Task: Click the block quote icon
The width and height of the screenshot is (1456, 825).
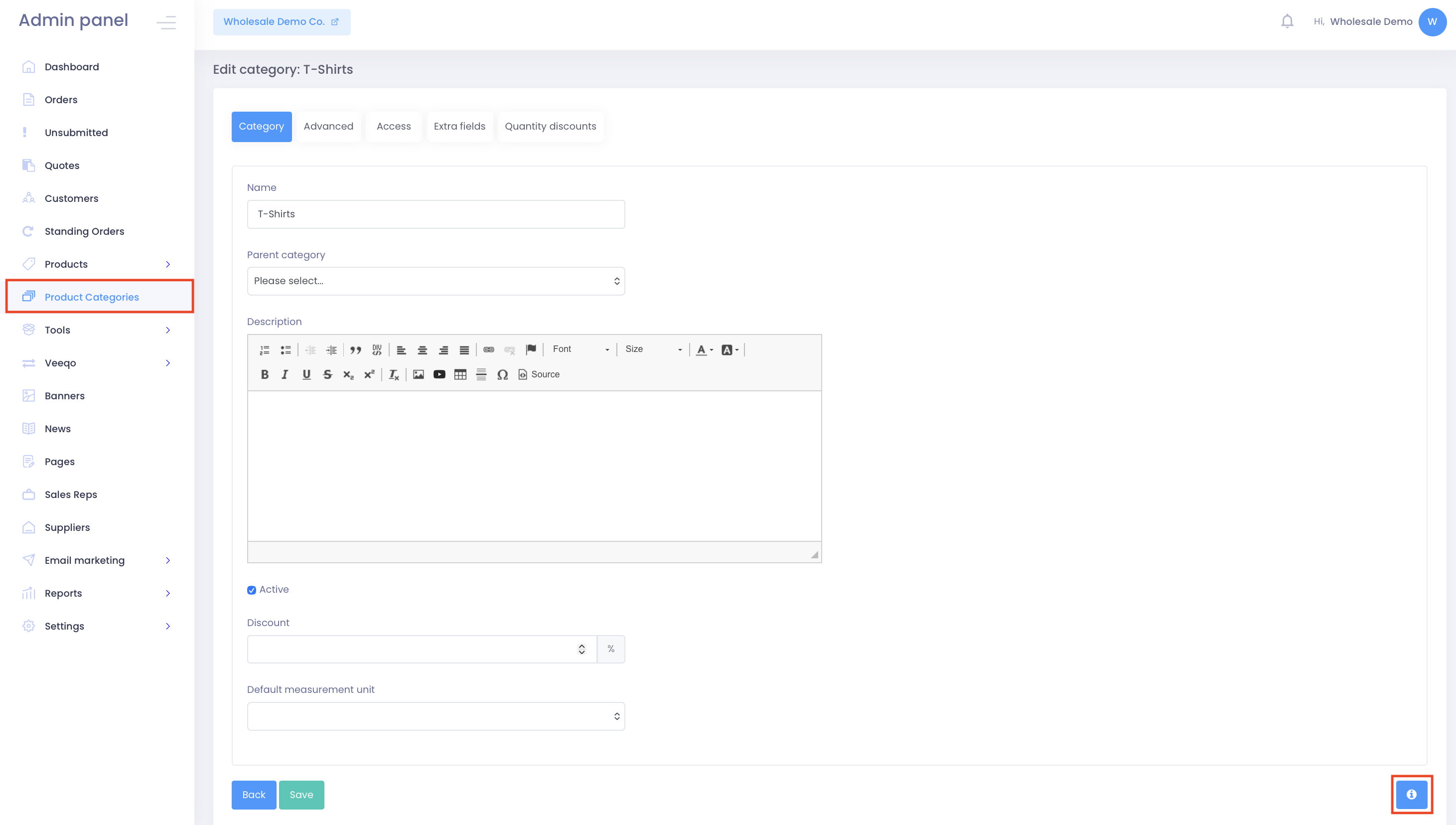Action: point(356,350)
